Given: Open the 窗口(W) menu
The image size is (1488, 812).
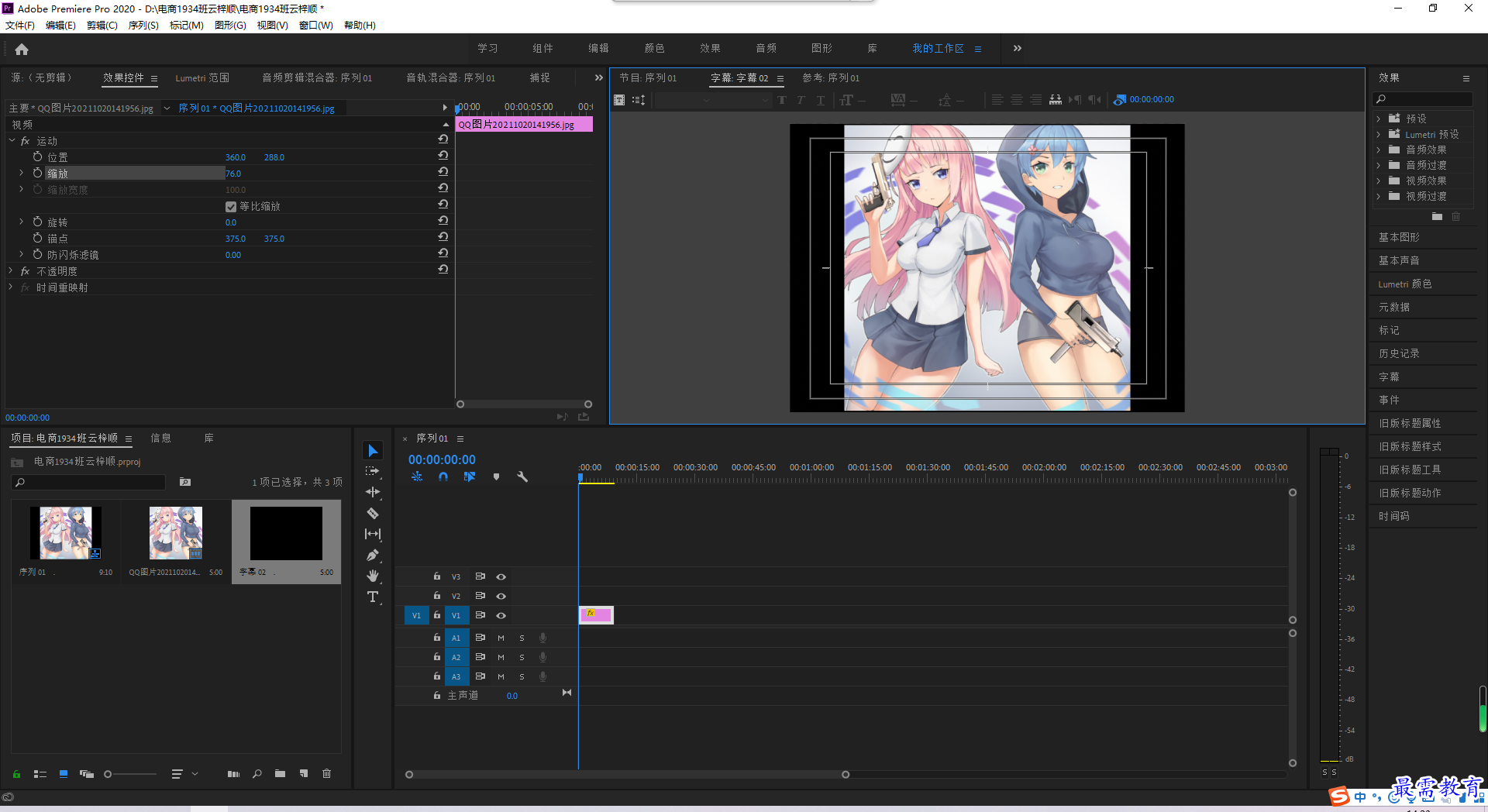Looking at the screenshot, I should pyautogui.click(x=316, y=26).
